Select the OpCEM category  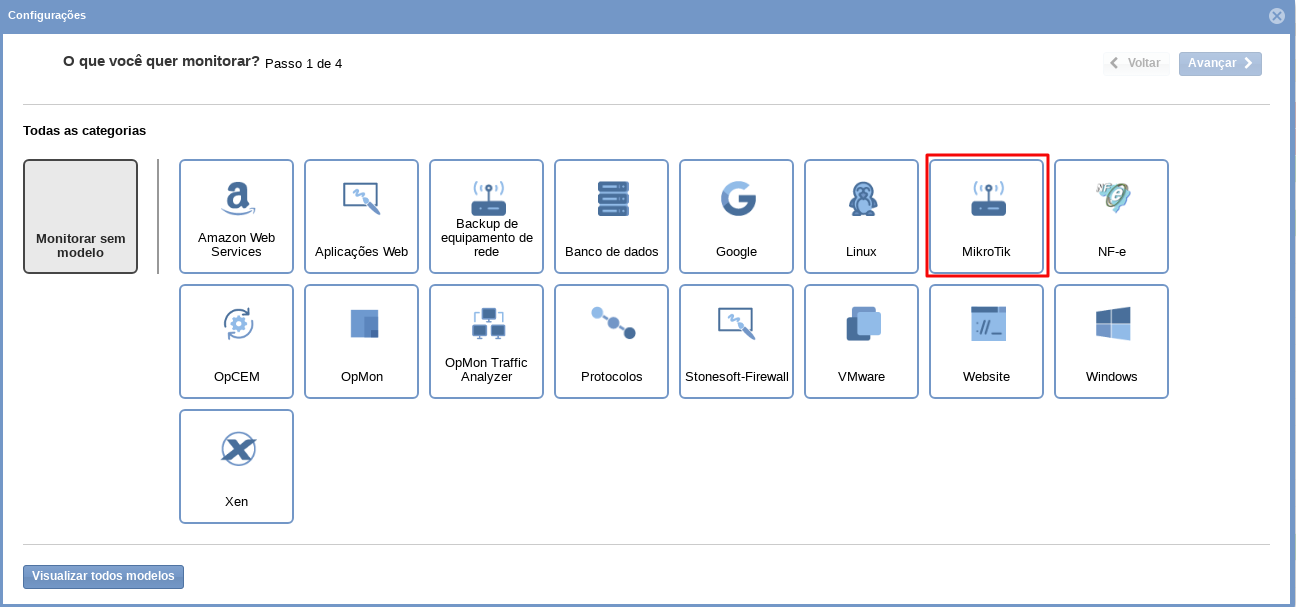coord(236,341)
